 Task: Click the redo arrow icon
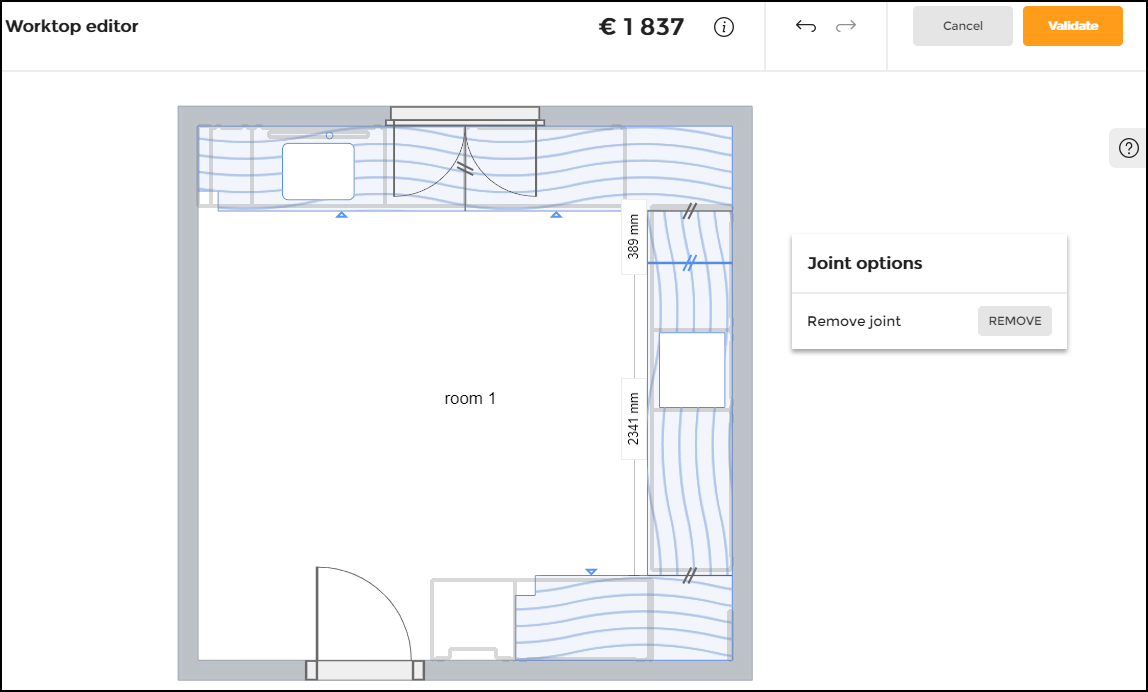[846, 26]
